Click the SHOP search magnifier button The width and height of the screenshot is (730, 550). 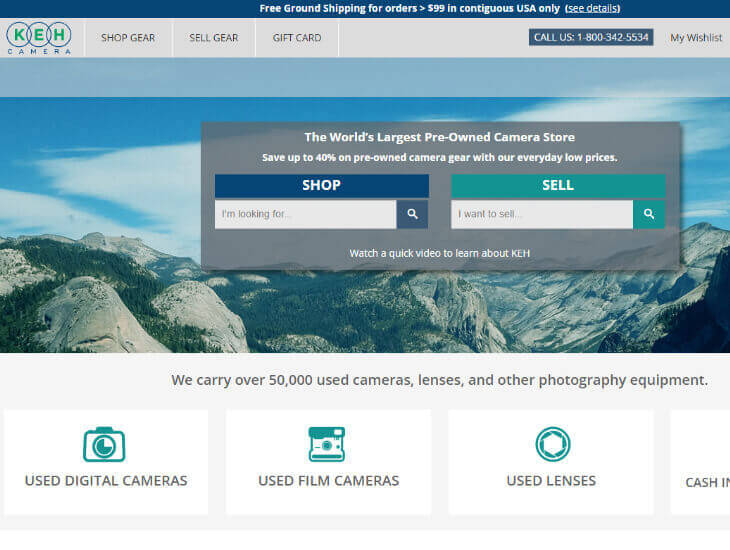tap(412, 214)
